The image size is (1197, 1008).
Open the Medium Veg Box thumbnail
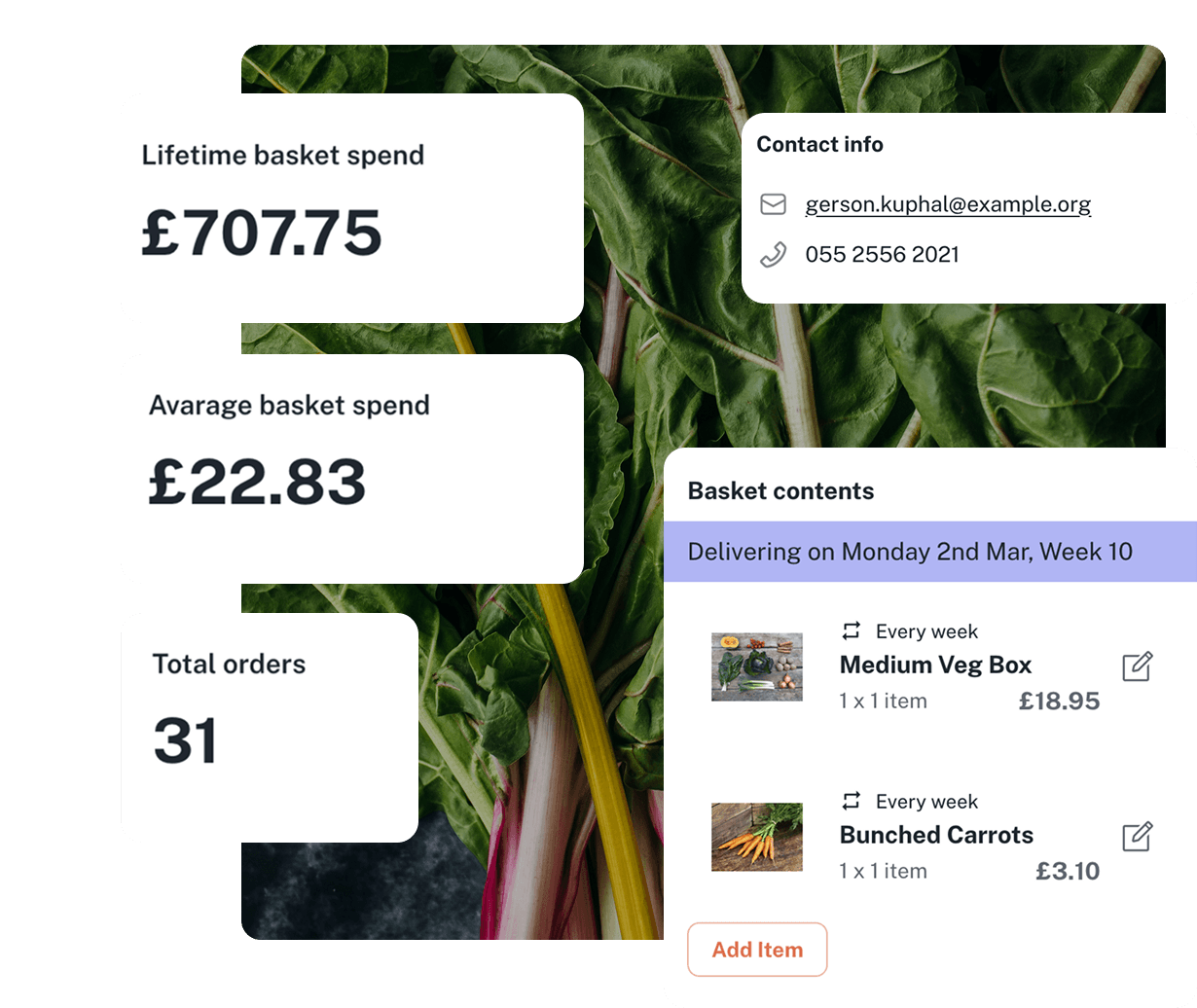tap(757, 666)
